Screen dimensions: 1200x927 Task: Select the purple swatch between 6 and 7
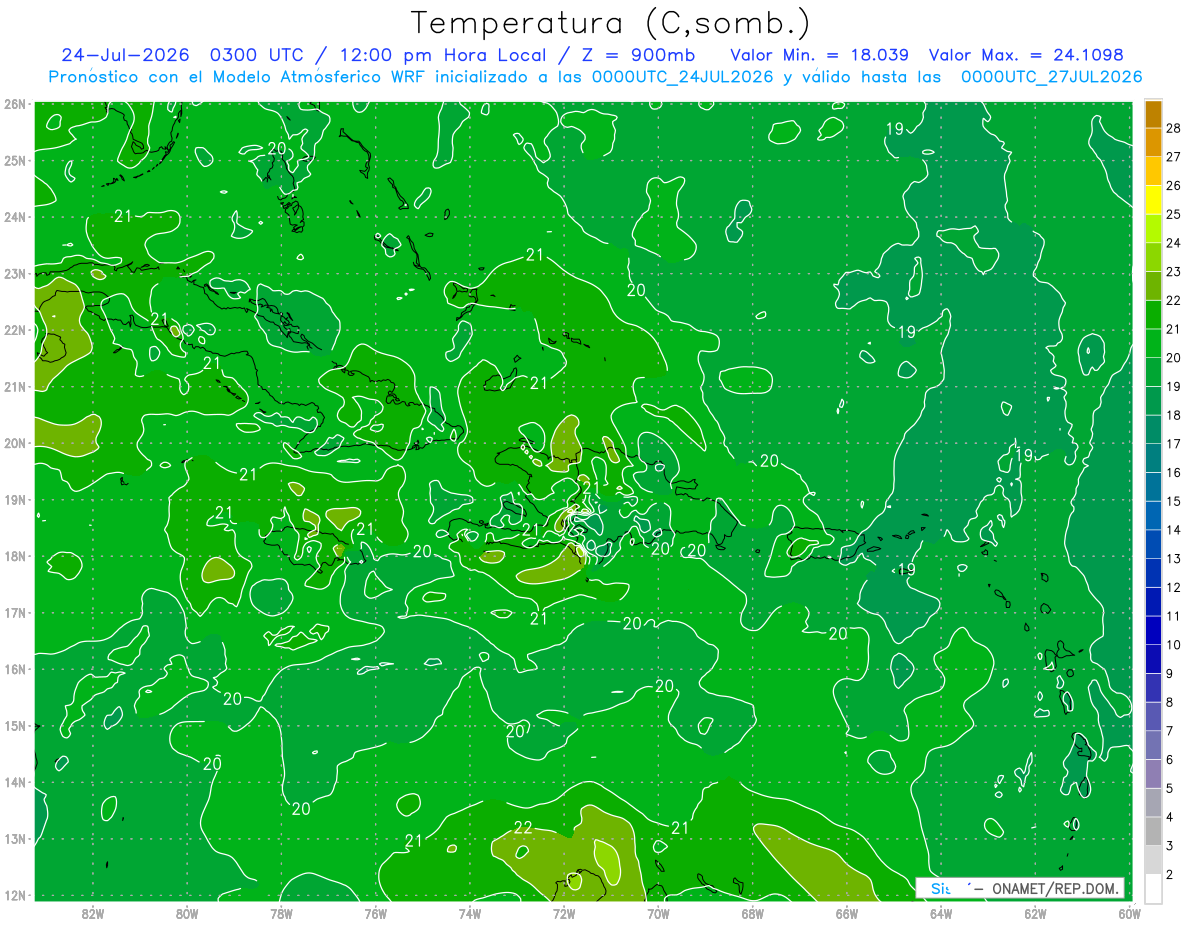pyautogui.click(x=1153, y=746)
